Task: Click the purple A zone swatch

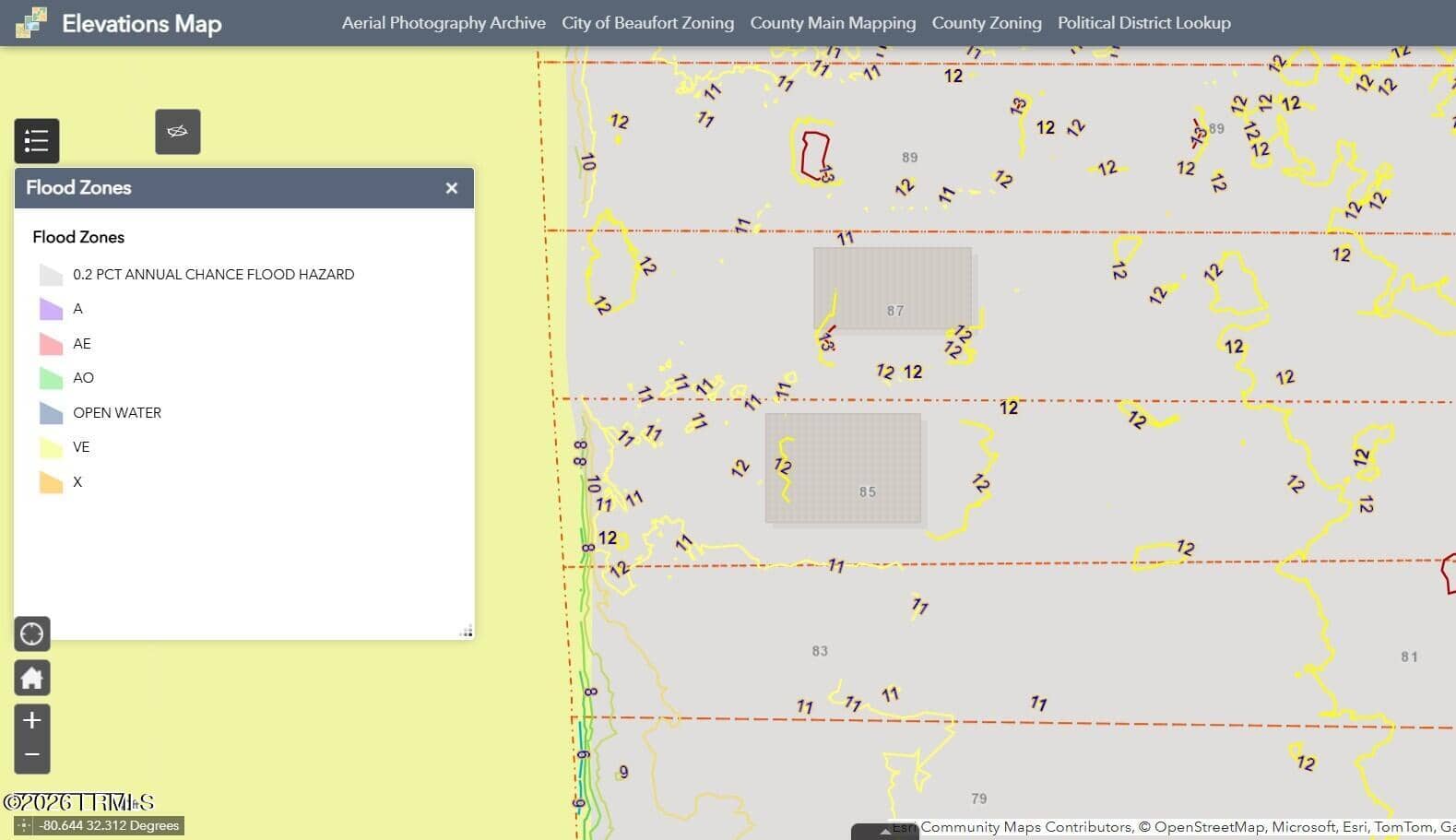Action: click(51, 309)
